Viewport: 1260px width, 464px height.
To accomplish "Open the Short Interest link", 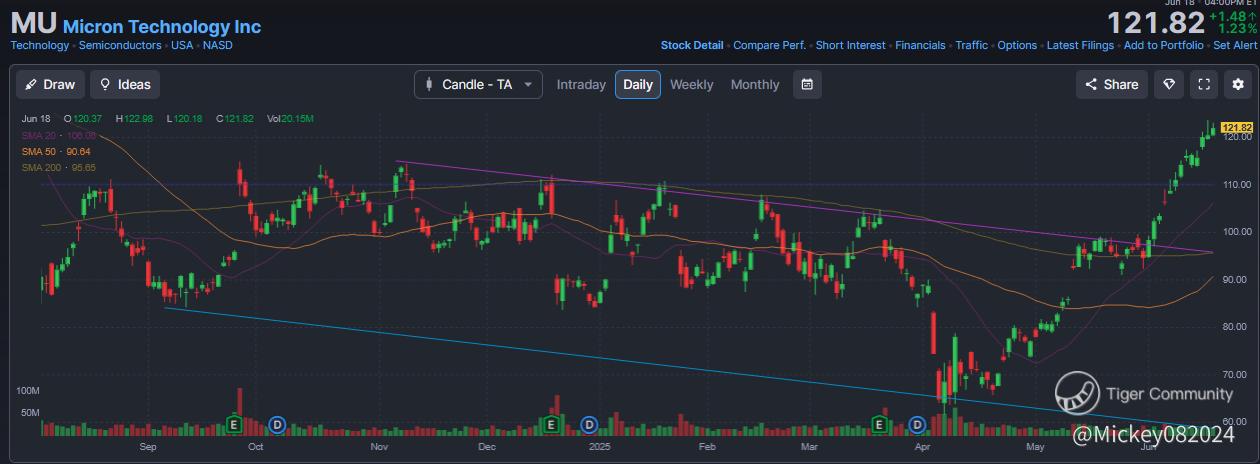I will coord(850,45).
